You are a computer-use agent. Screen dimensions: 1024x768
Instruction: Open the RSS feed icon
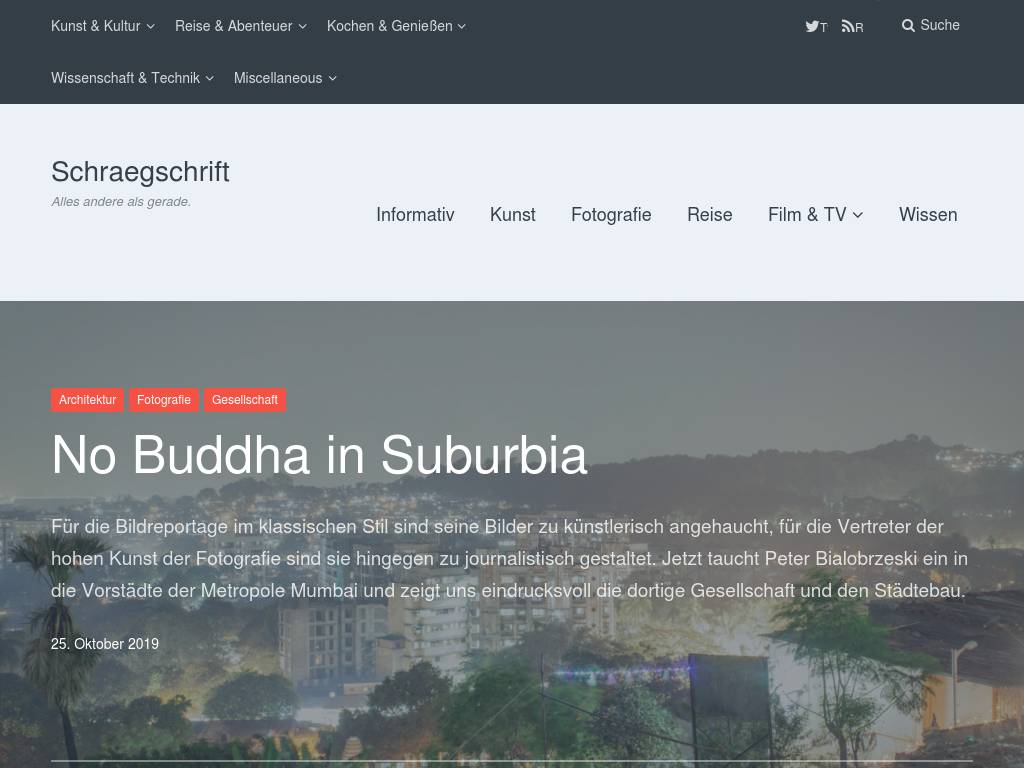(x=852, y=26)
